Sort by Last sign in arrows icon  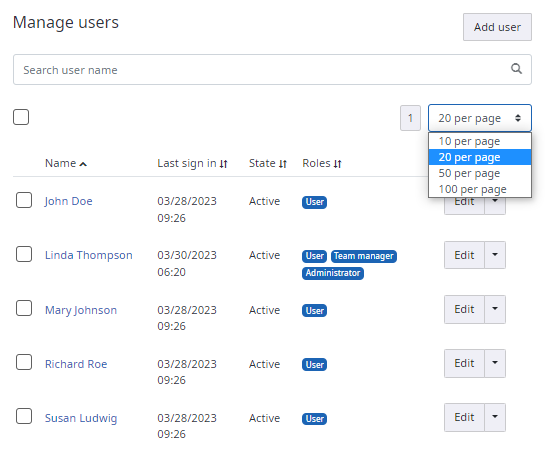[223, 164]
